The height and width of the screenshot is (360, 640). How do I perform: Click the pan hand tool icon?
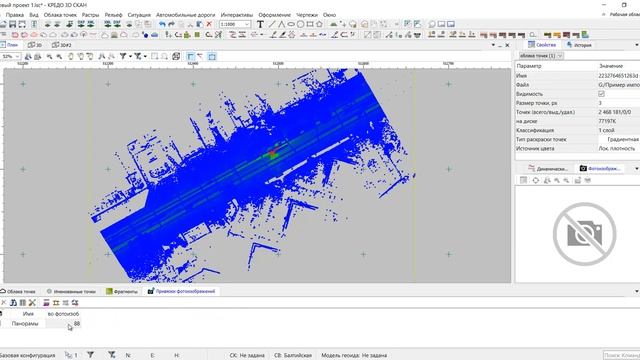click(71, 56)
